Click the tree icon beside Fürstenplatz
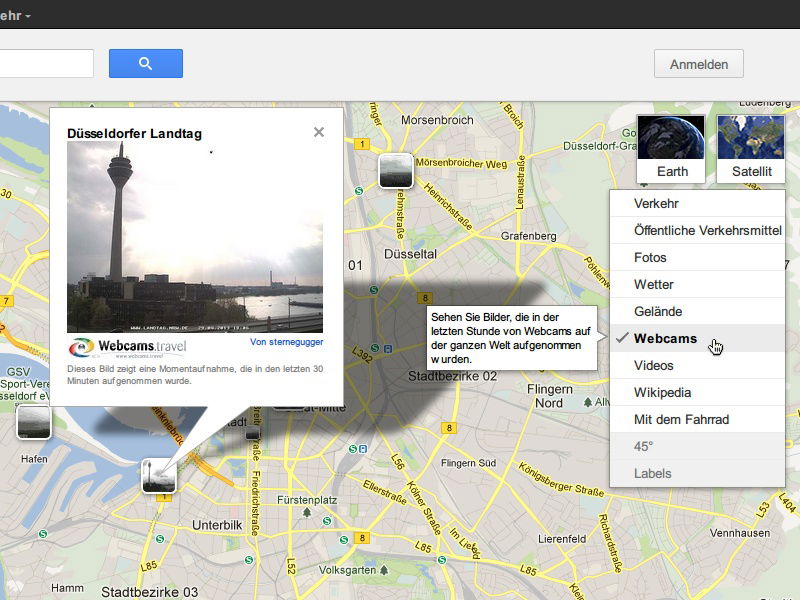Screen dimensions: 800x600 [307, 512]
